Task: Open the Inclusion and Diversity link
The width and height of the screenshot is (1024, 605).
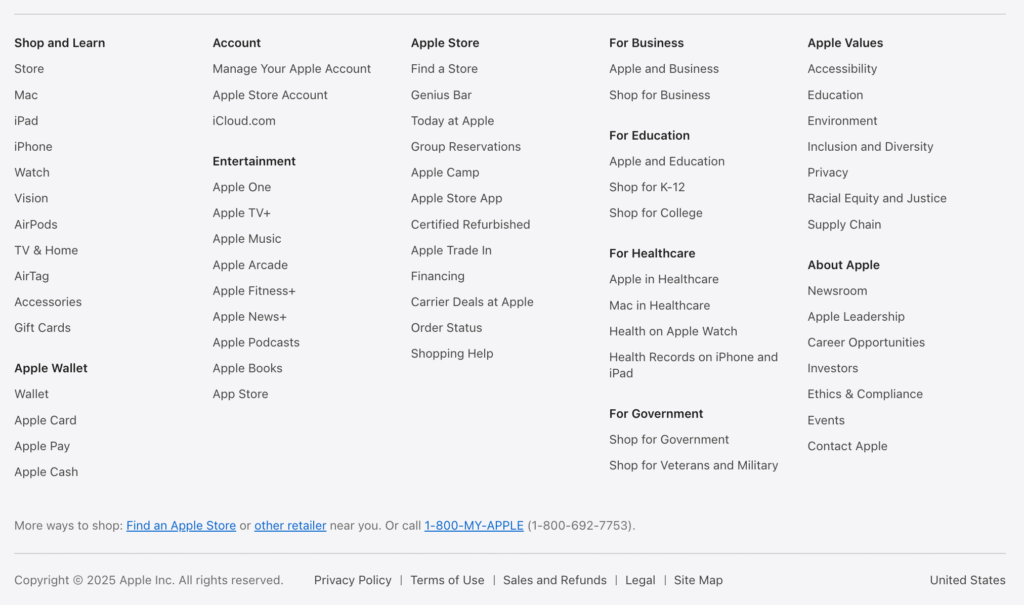Action: point(870,146)
